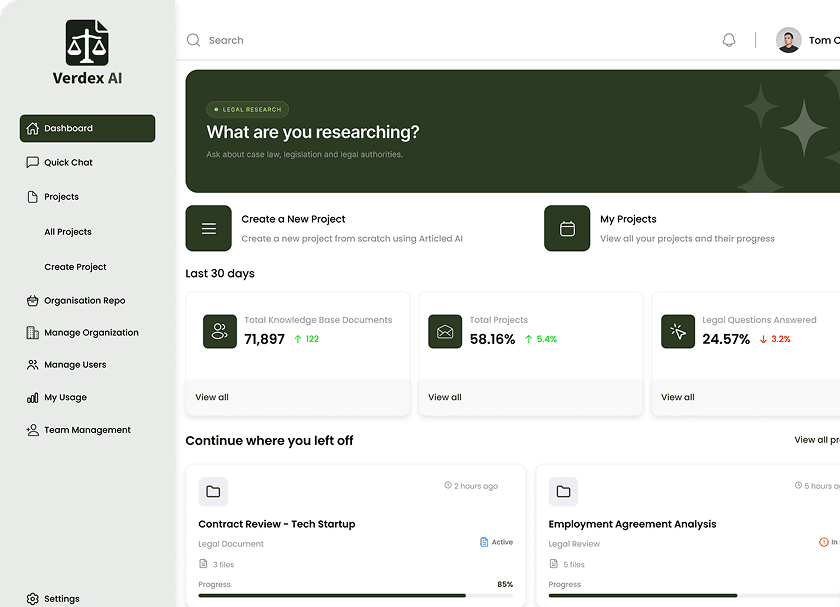Open Team Management page
Image resolution: width=840 pixels, height=607 pixels.
pos(87,430)
